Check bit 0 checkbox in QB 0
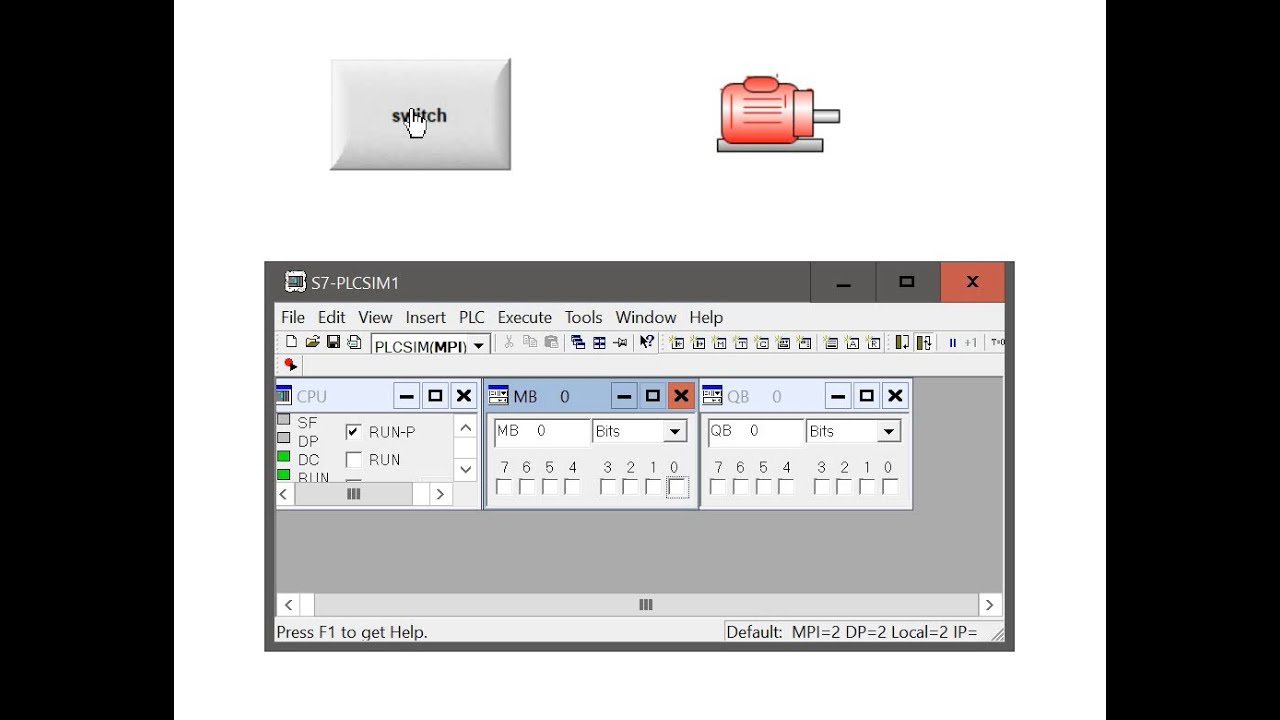 click(890, 487)
